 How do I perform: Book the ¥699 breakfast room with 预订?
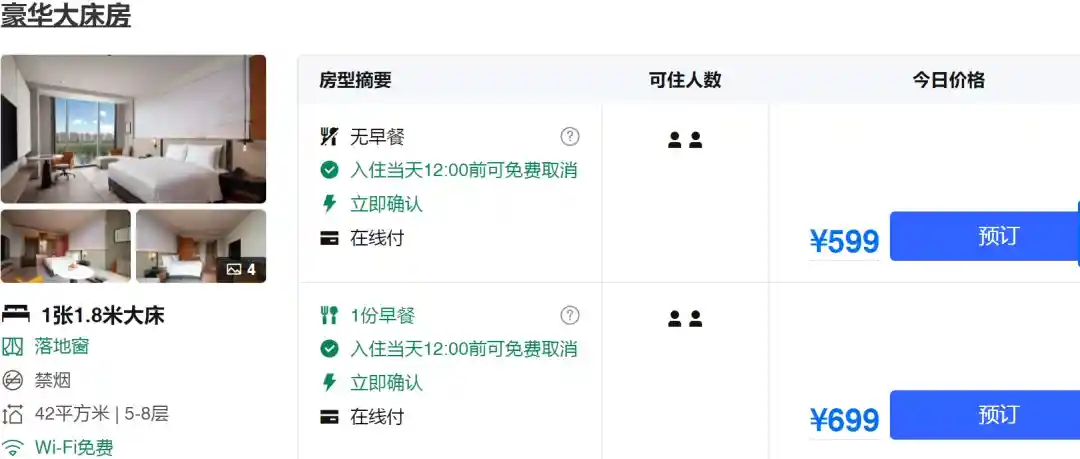[x=985, y=415]
